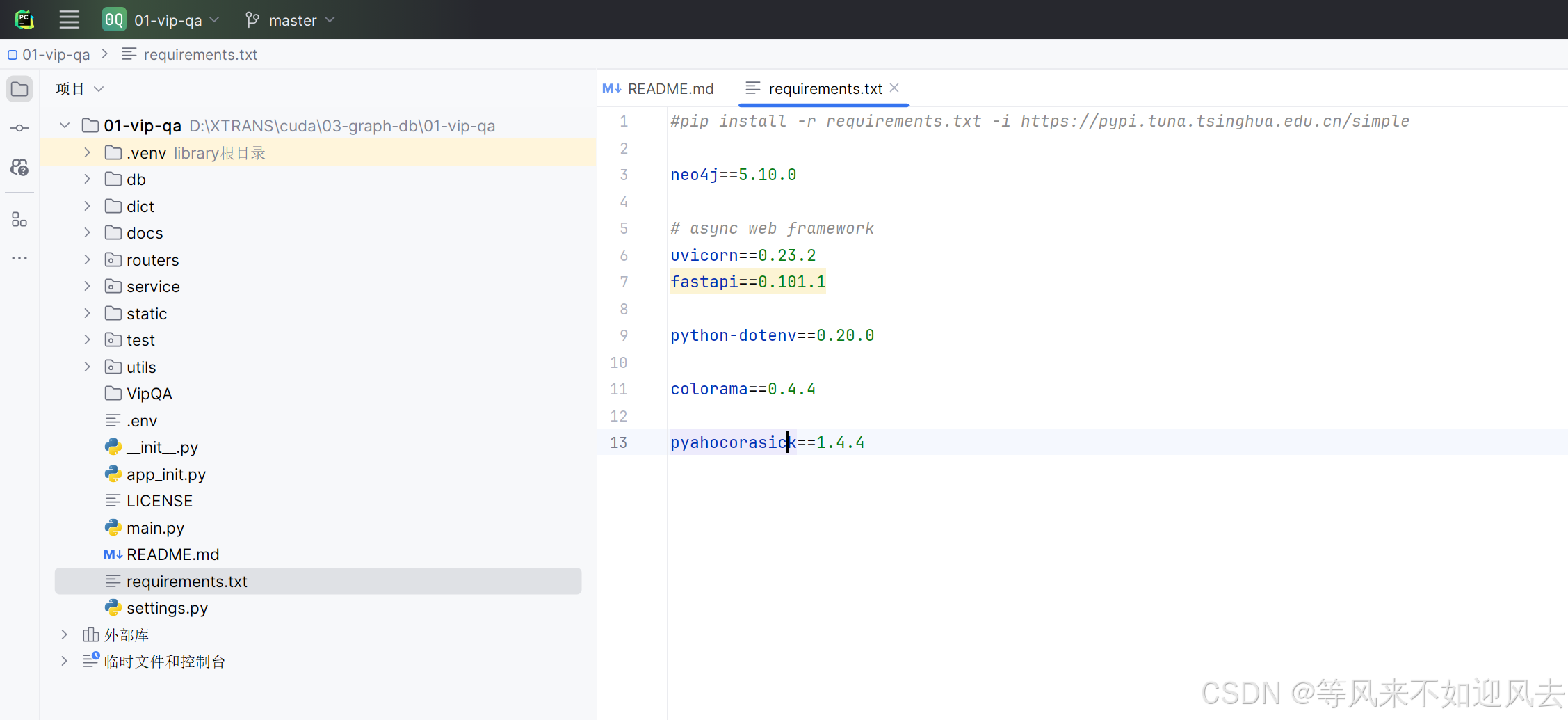The height and width of the screenshot is (720, 1568).
Task: Click scratches and consoles icon
Action: [91, 661]
